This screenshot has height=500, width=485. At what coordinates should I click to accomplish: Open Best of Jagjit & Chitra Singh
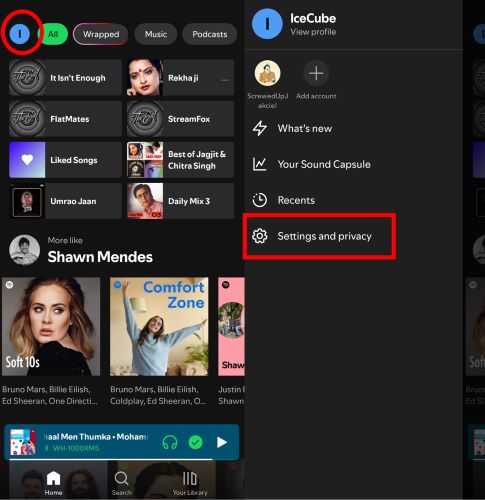180,160
